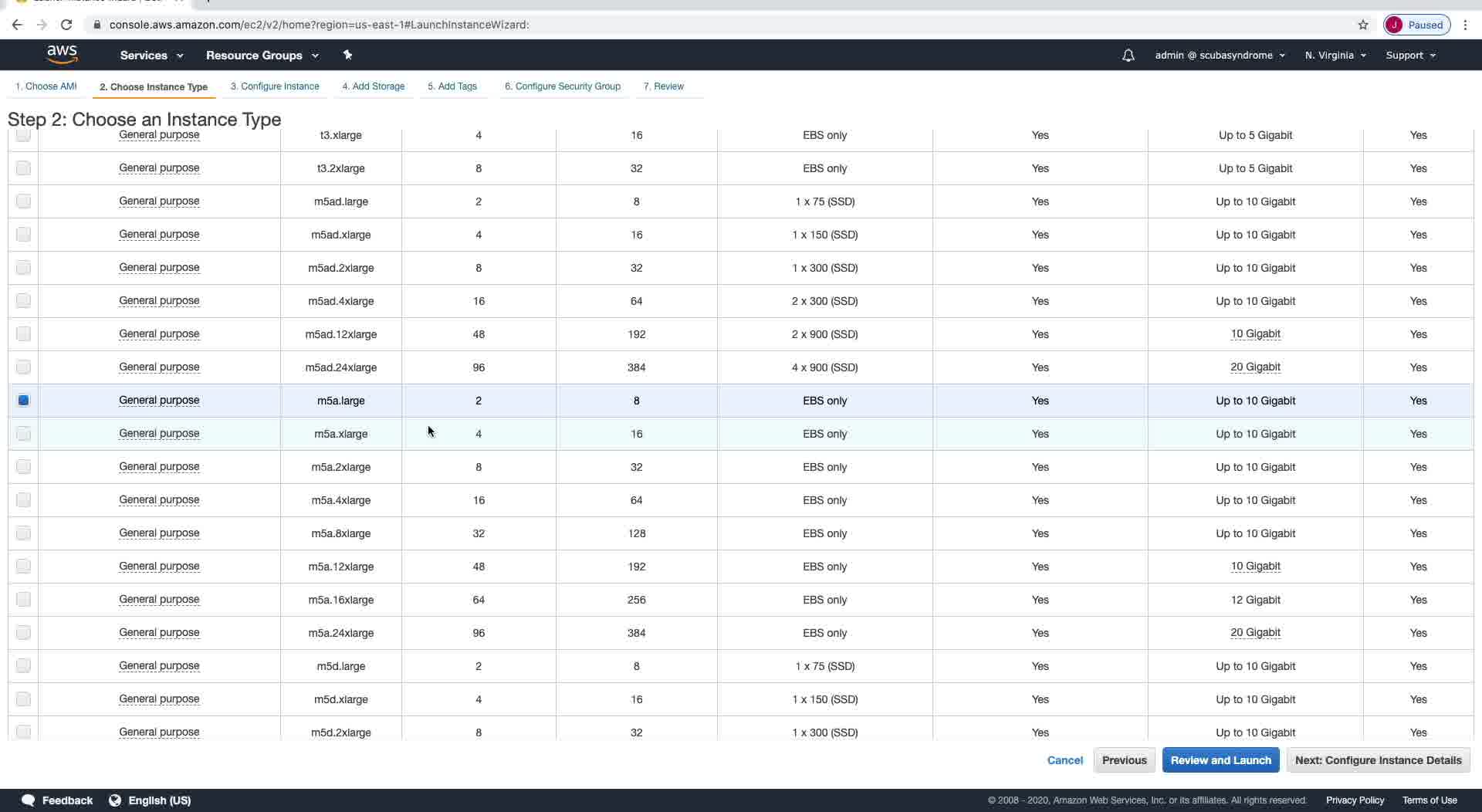This screenshot has height=812, width=1482.
Task: Click Review and Launch
Action: [x=1221, y=760]
